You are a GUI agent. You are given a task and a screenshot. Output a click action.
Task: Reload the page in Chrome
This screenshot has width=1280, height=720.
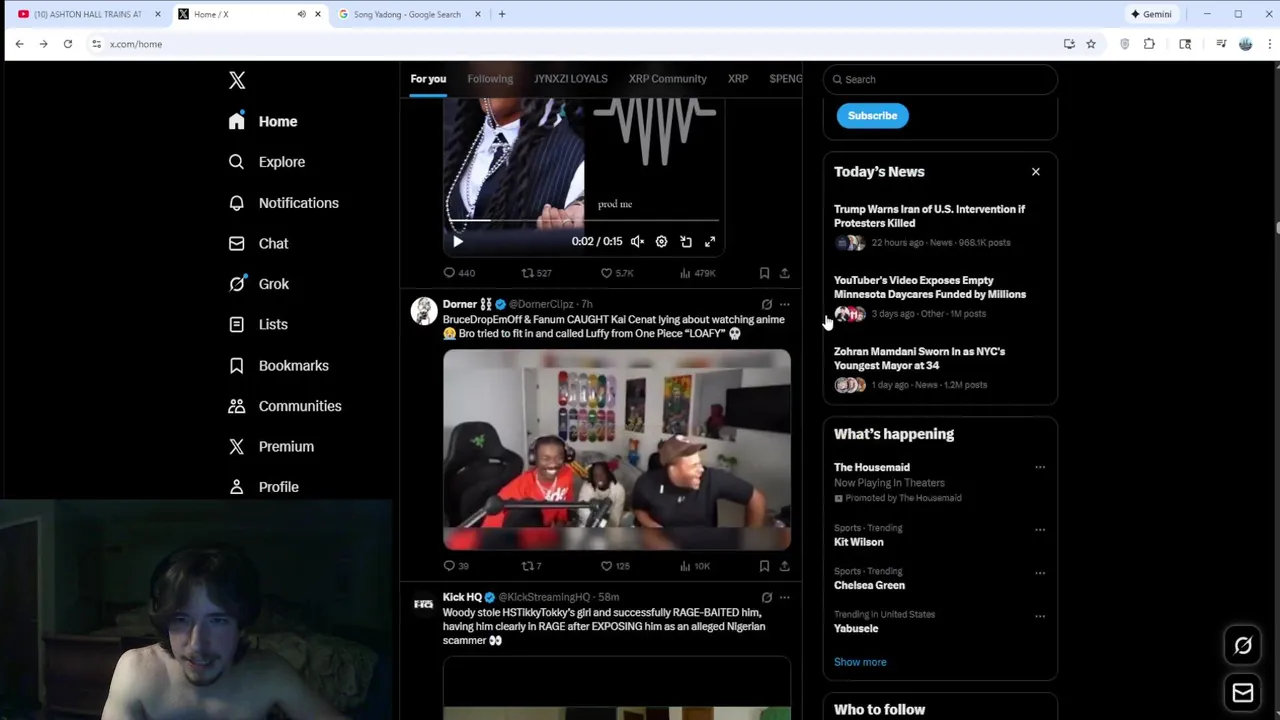tap(68, 44)
